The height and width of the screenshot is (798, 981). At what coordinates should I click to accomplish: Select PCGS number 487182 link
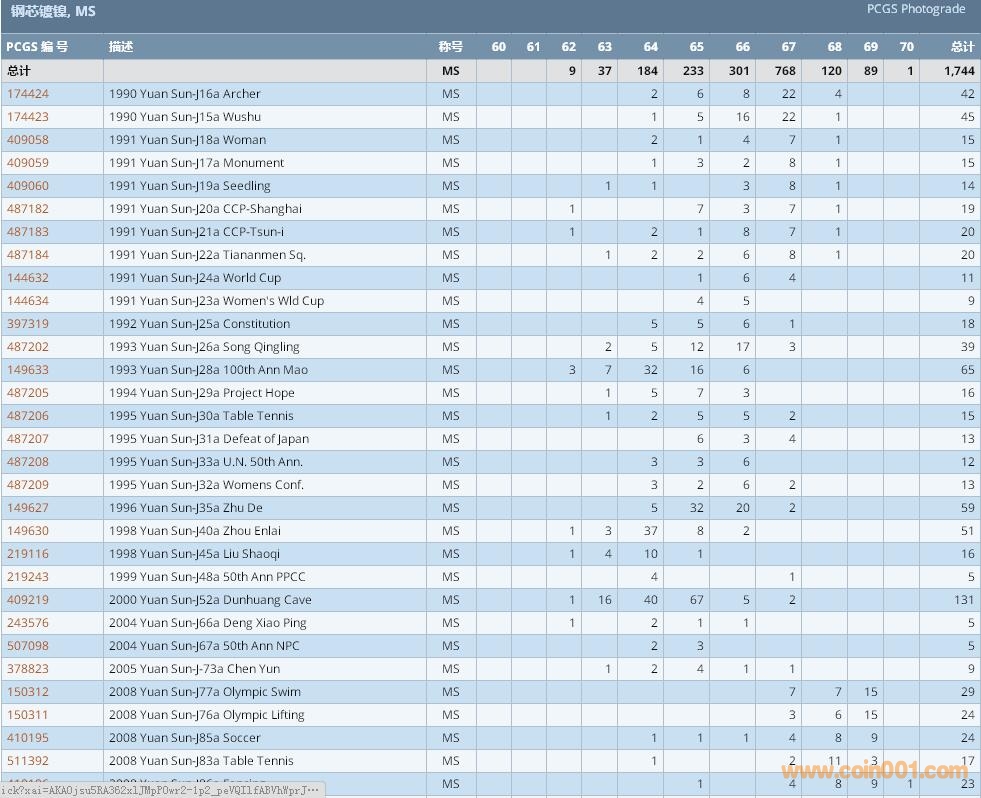pyautogui.click(x=28, y=209)
